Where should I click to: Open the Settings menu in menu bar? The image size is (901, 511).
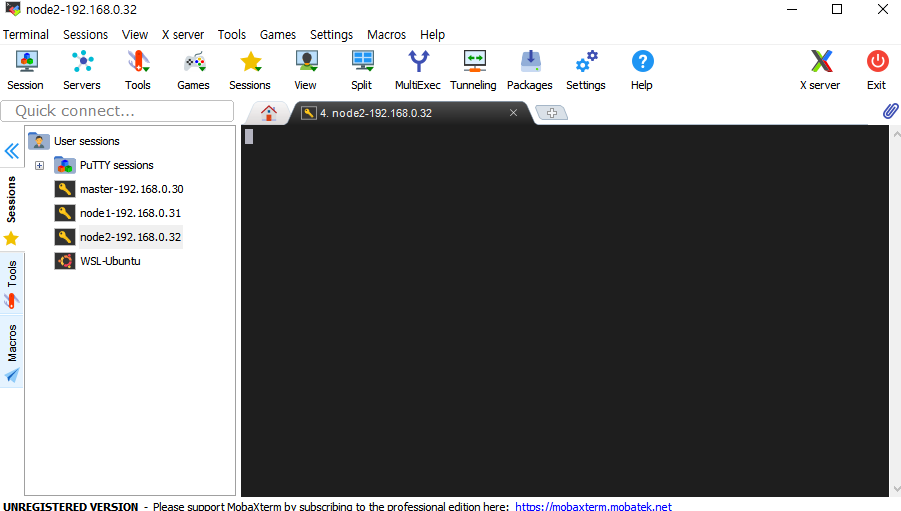tap(332, 34)
